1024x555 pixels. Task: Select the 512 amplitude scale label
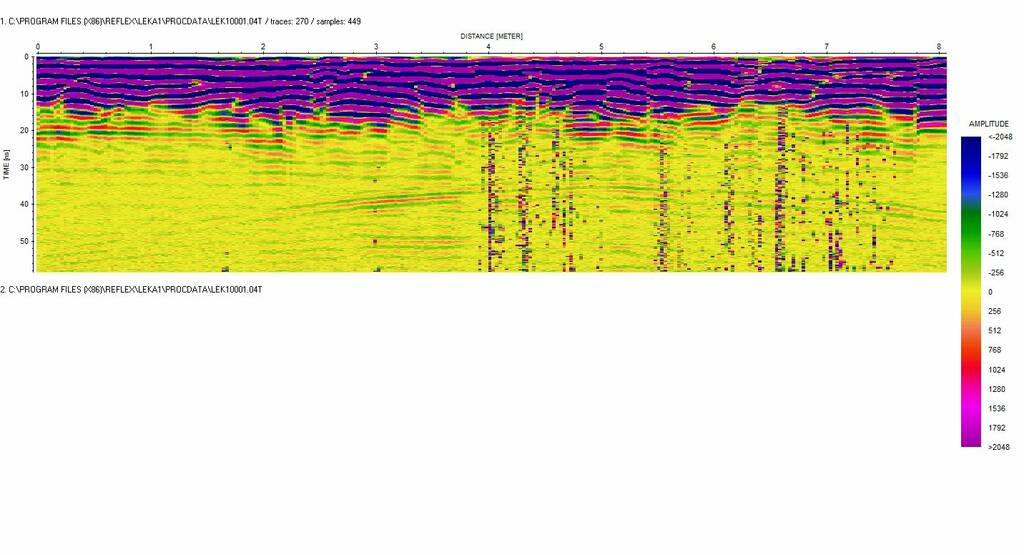tap(994, 330)
